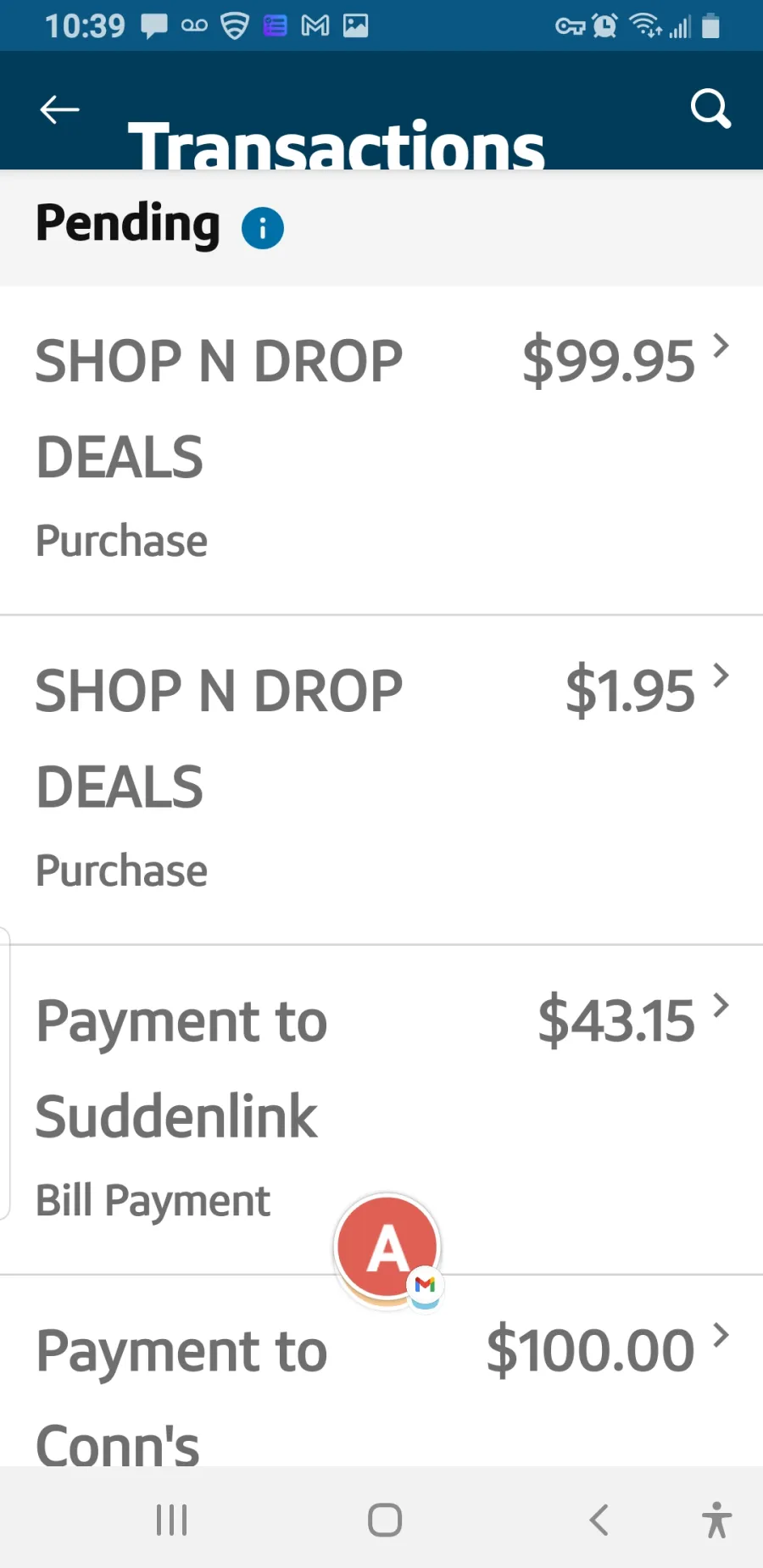This screenshot has width=763, height=1568.
Task: Expand the $99.95 transaction chevron
Action: click(721, 345)
